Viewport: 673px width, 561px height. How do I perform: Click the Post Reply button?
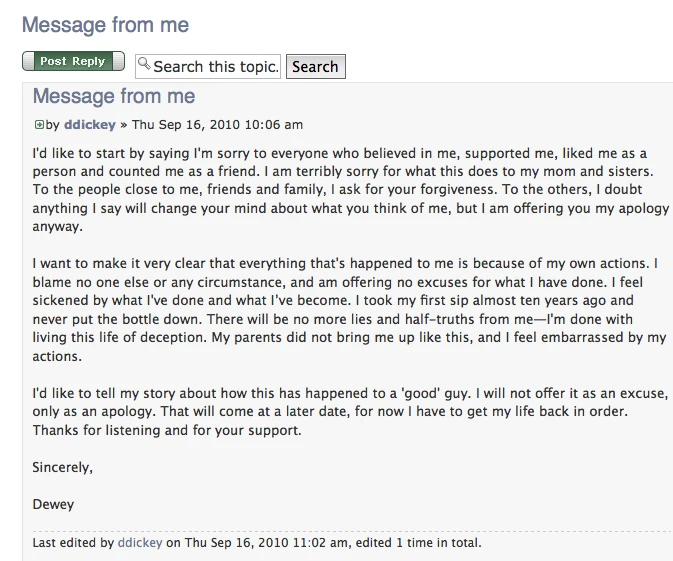coord(73,62)
